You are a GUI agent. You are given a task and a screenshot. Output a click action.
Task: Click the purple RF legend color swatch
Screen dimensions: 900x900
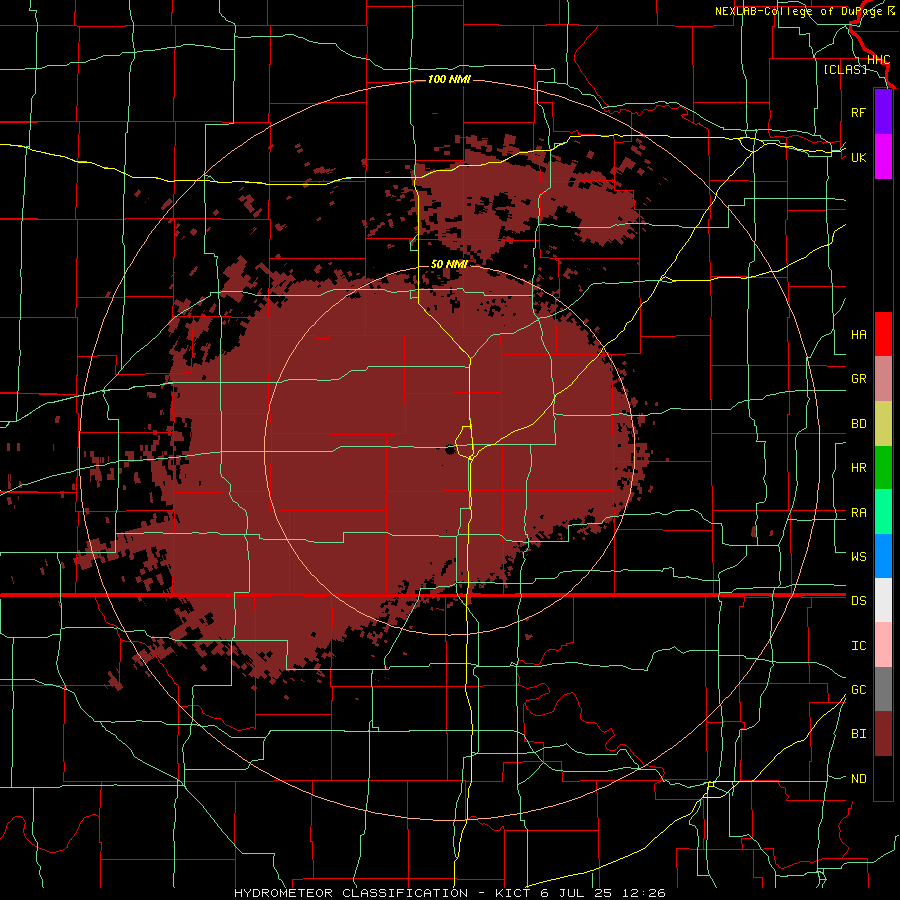pos(883,112)
